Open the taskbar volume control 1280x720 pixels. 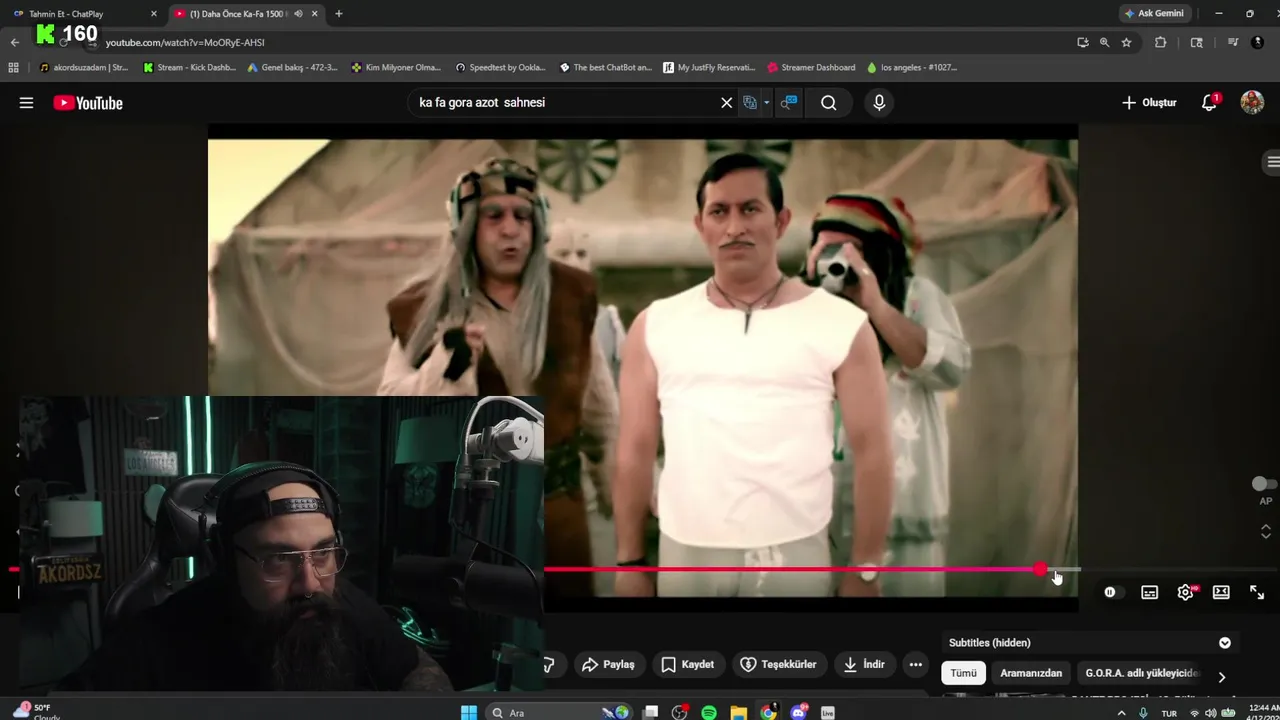[1211, 713]
